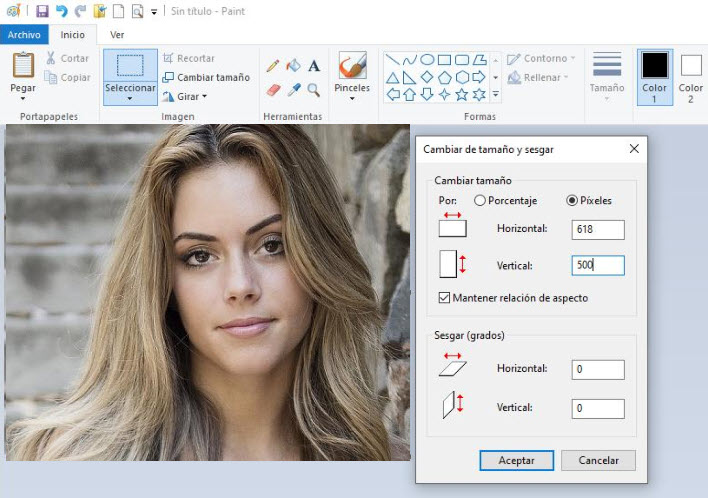Click Copiar in Portapapeles

68,77
